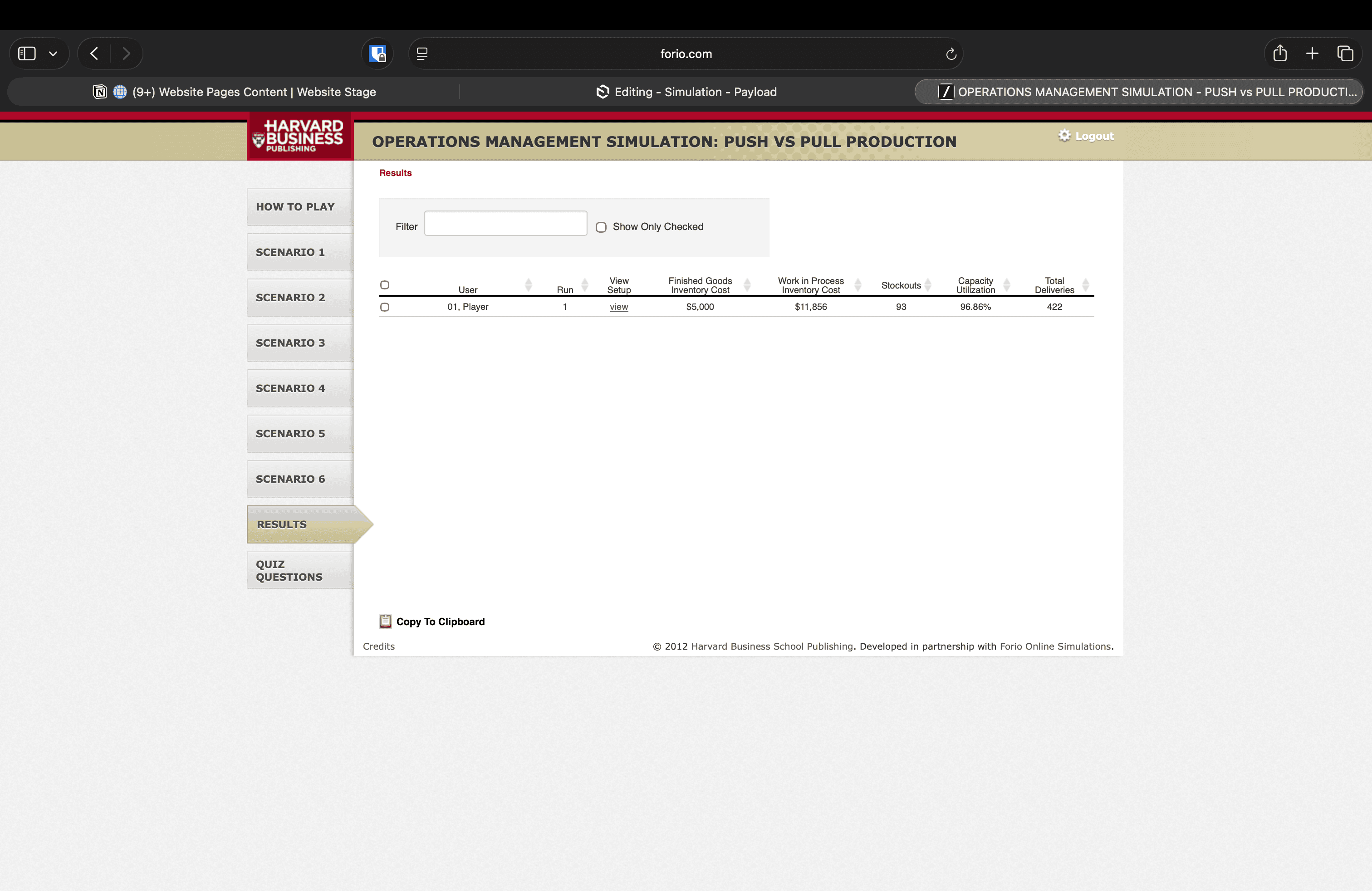Enable the Show Only Checked checkbox
Image resolution: width=1372 pixels, height=891 pixels.
(x=601, y=227)
